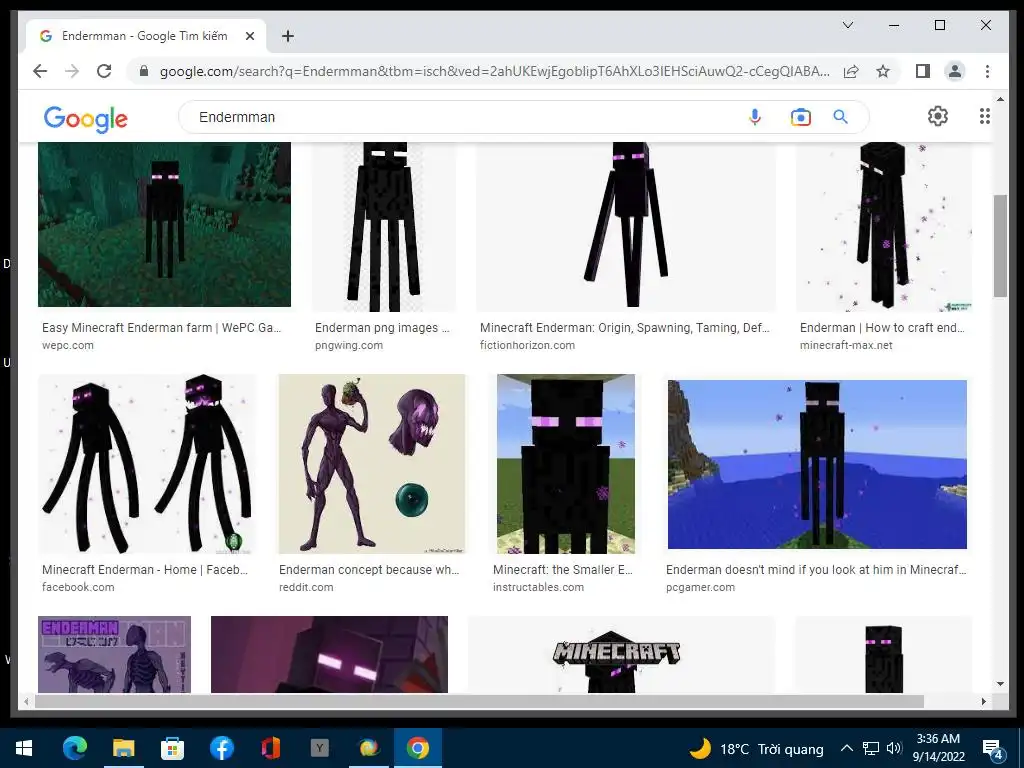This screenshot has width=1024, height=768.
Task: Open Microsoft Store from taskbar
Action: (172, 748)
